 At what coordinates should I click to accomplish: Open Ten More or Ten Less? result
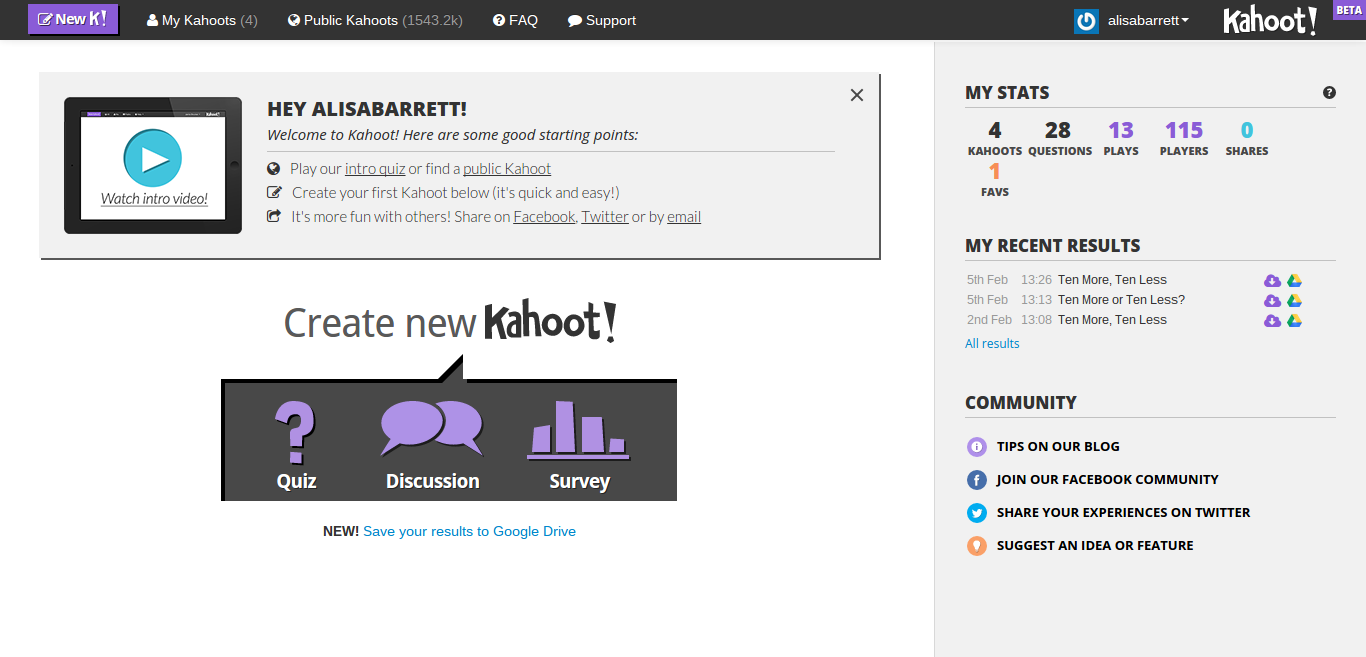1121,300
